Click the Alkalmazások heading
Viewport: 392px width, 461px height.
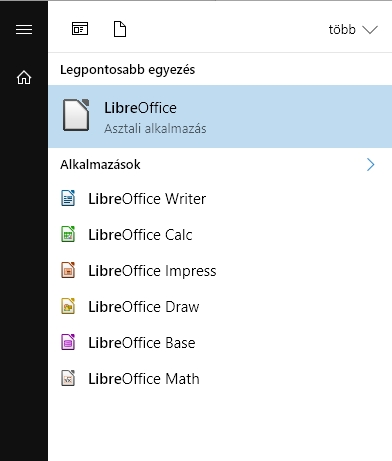[100, 165]
